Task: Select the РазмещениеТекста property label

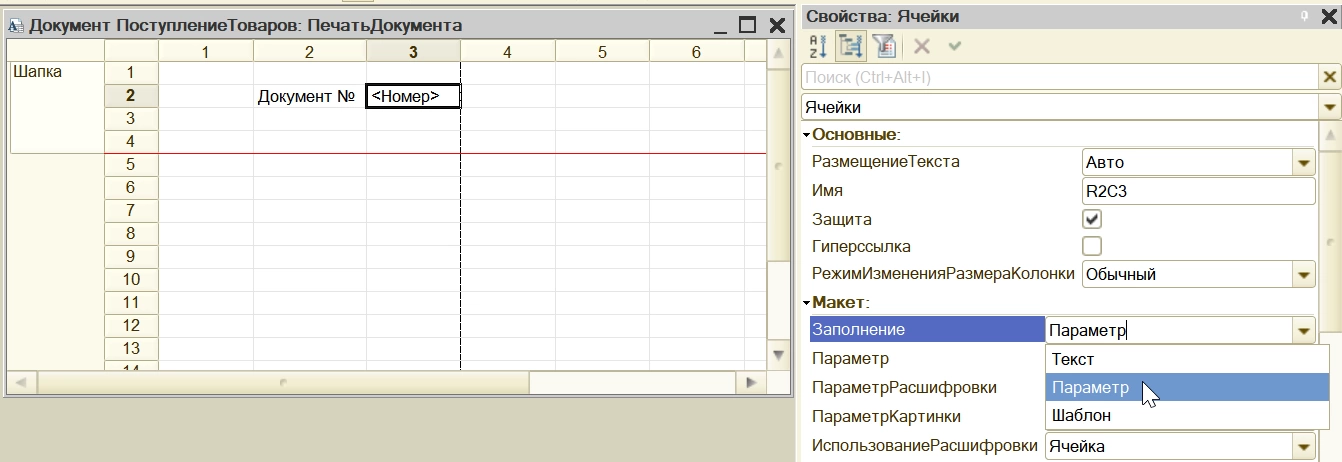Action: click(886, 161)
